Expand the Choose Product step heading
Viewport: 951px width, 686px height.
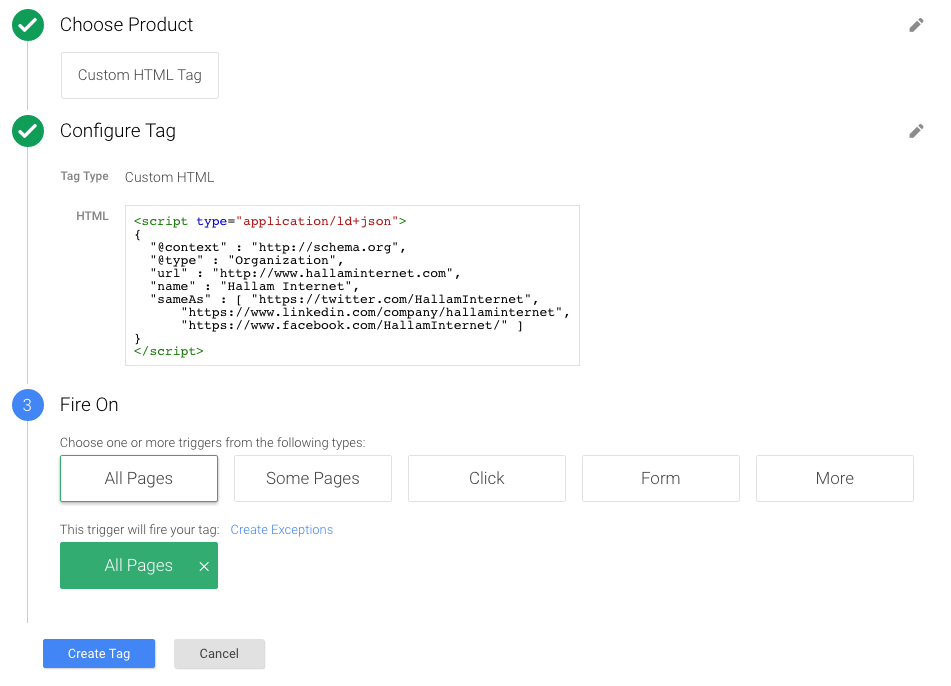[127, 25]
